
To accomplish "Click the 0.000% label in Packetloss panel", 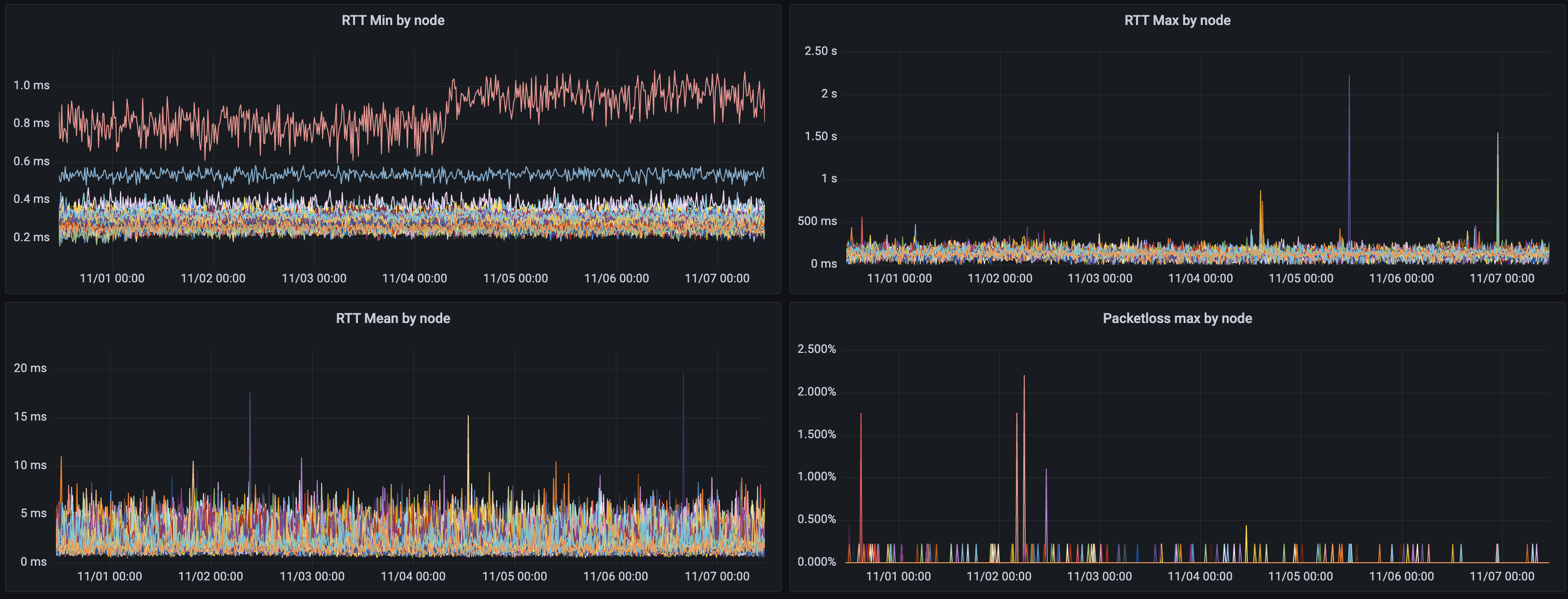I will point(816,562).
